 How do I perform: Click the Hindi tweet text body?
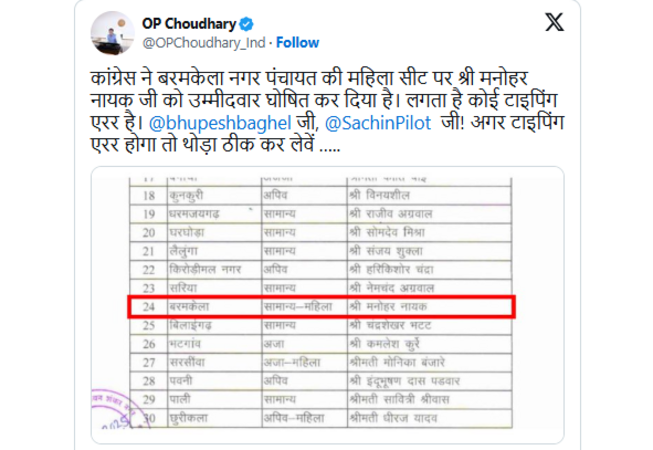click(327, 112)
